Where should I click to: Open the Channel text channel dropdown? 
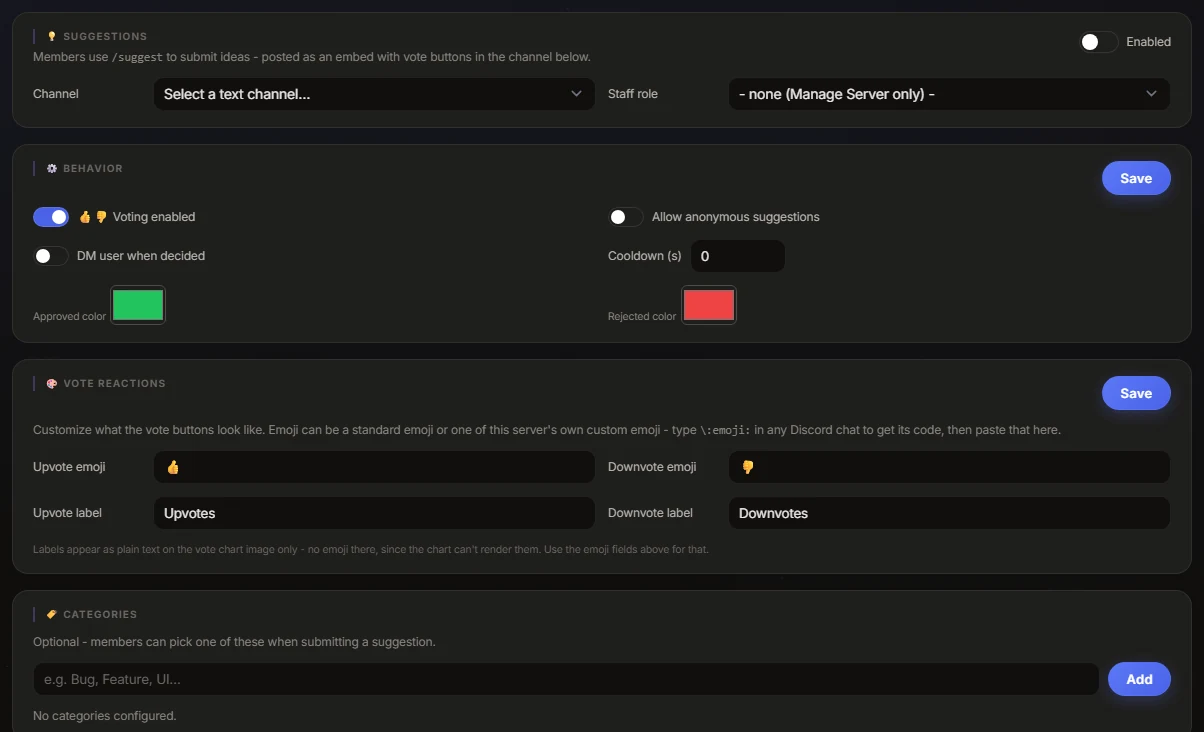click(373, 94)
